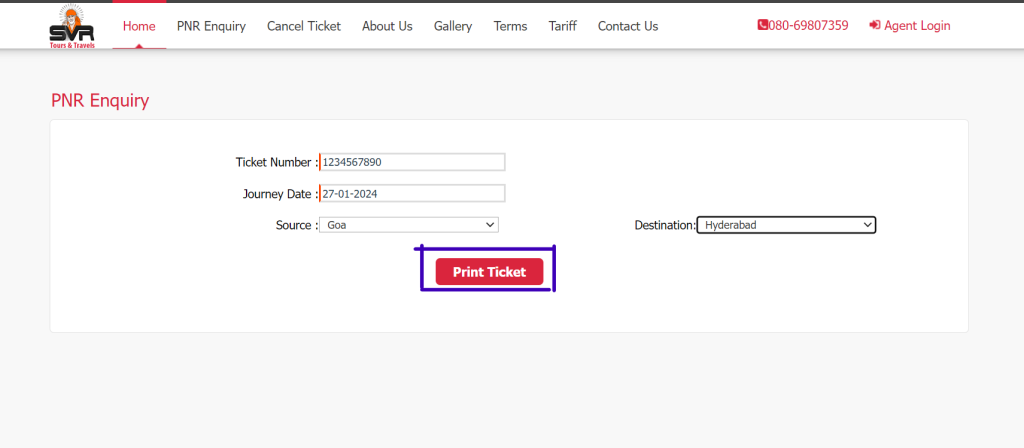Click the Destination dropdown chevron arrow
1024x448 pixels.
(867, 225)
